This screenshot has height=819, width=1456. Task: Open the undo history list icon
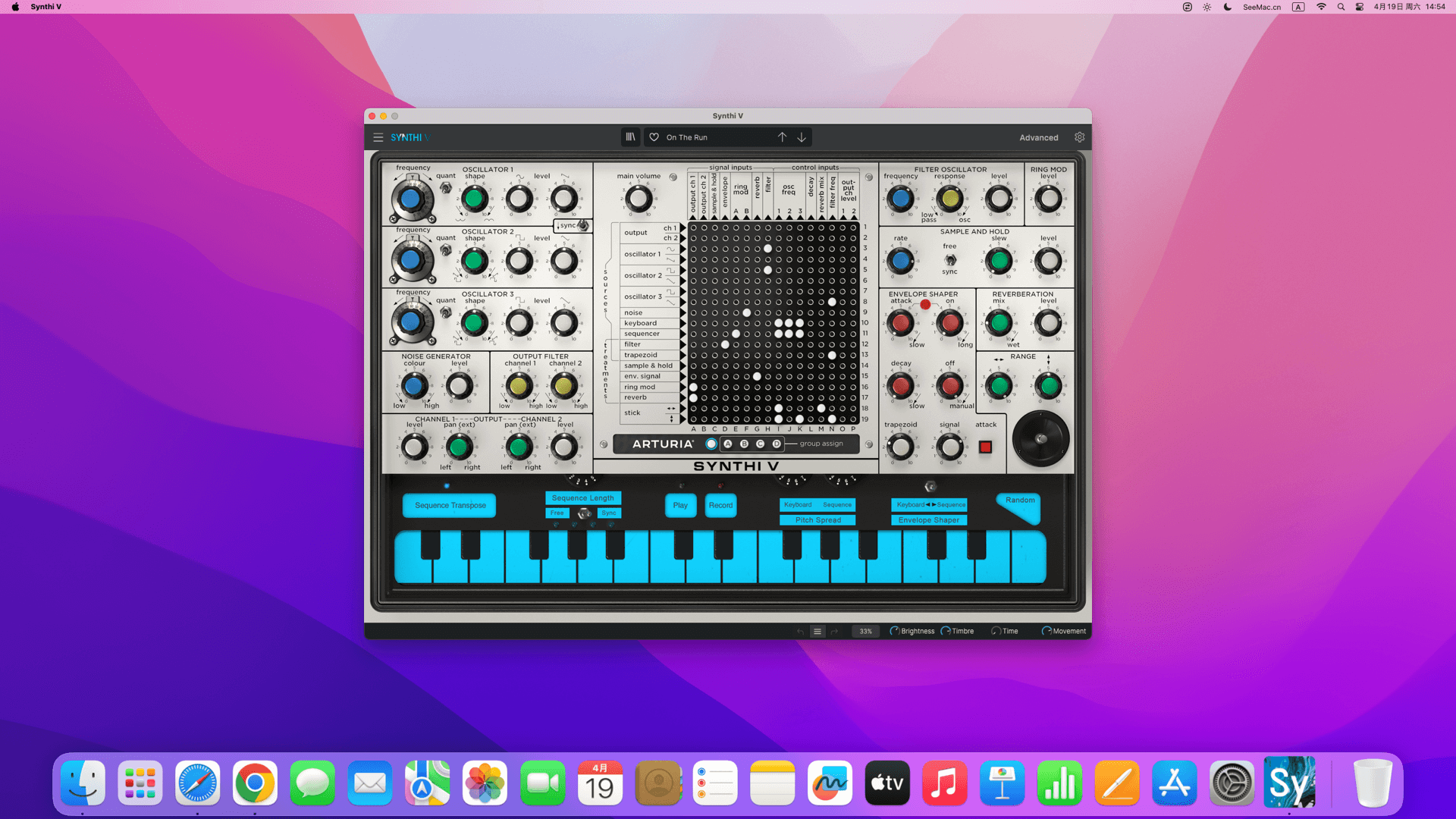817,631
